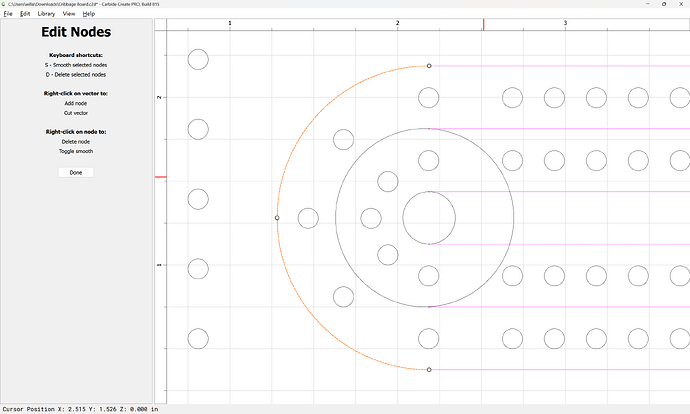Select the top end node of the orange arc
Image resolution: width=690 pixels, height=414 pixels.
pos(429,66)
